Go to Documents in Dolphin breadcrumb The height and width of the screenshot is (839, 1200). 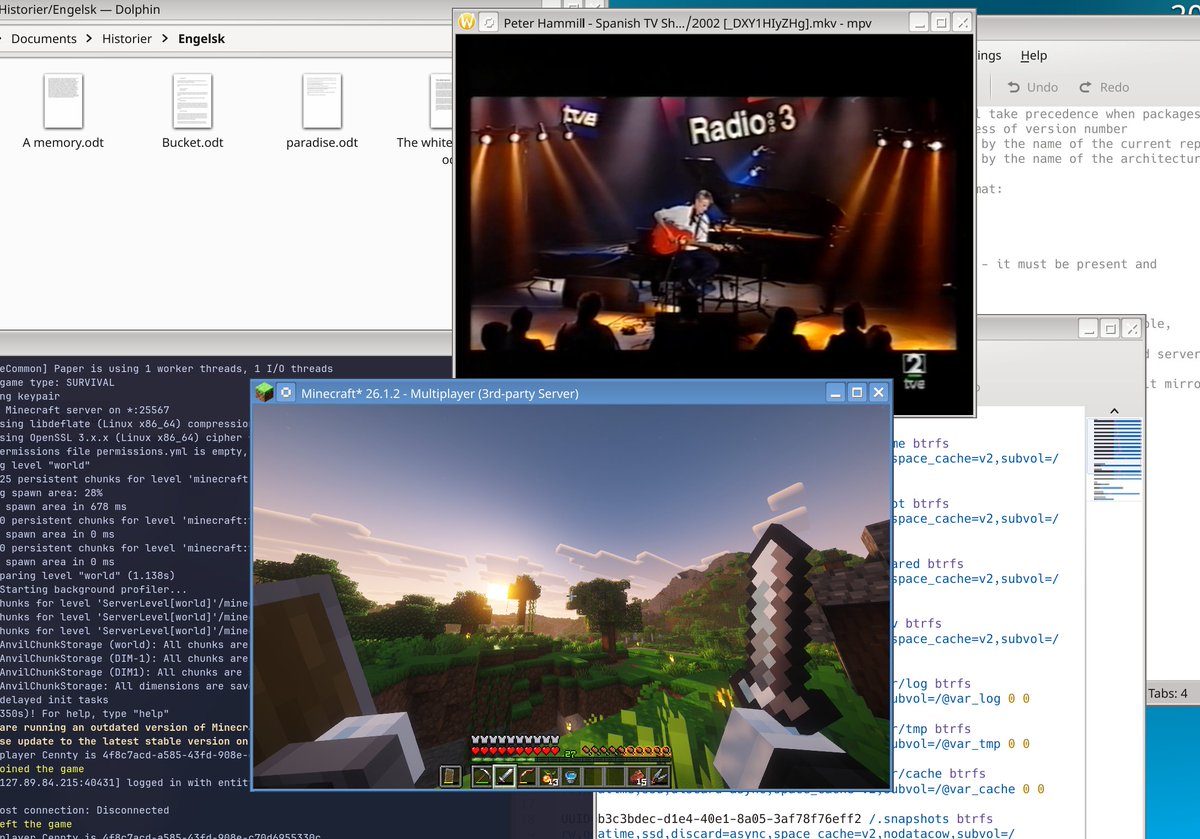(x=44, y=39)
